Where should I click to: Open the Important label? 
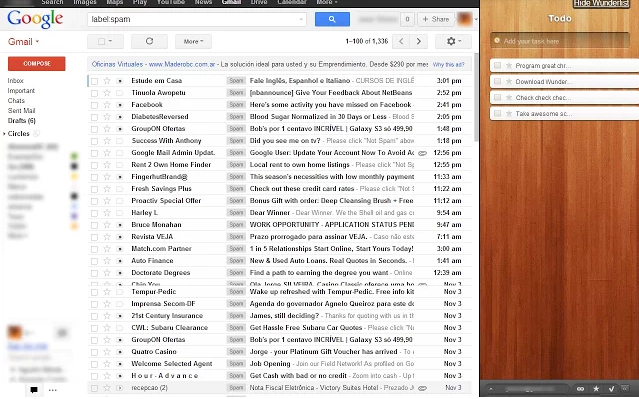coord(21,90)
